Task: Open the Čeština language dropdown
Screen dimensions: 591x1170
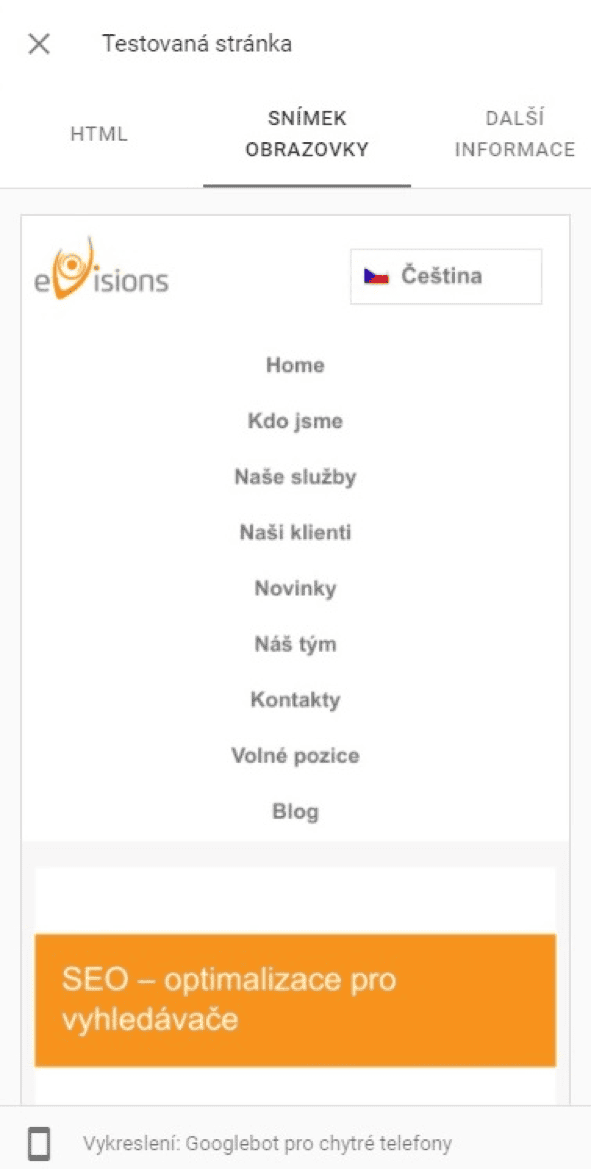Action: pyautogui.click(x=446, y=277)
